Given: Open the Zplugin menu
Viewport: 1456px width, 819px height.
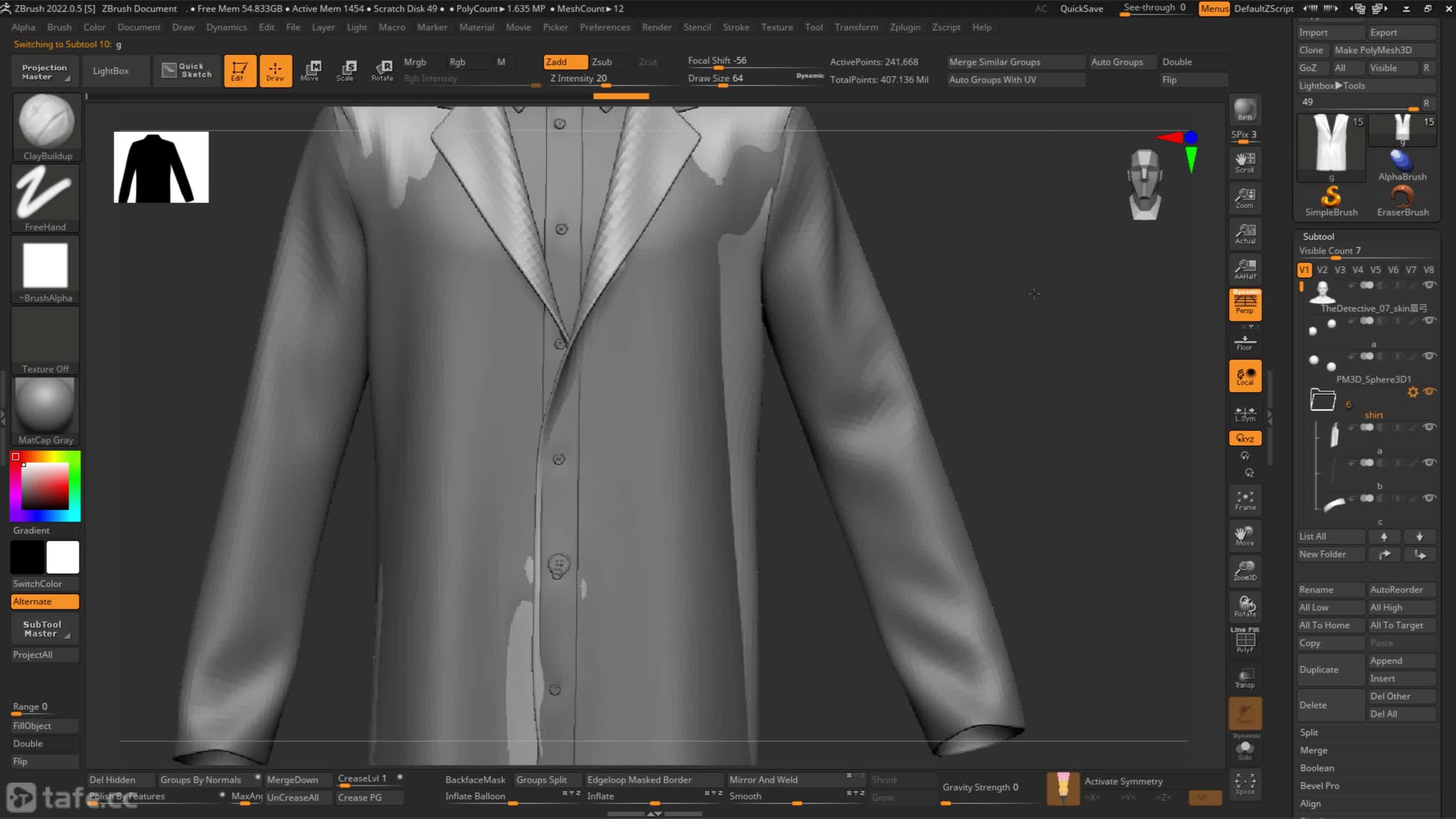Looking at the screenshot, I should pyautogui.click(x=905, y=27).
